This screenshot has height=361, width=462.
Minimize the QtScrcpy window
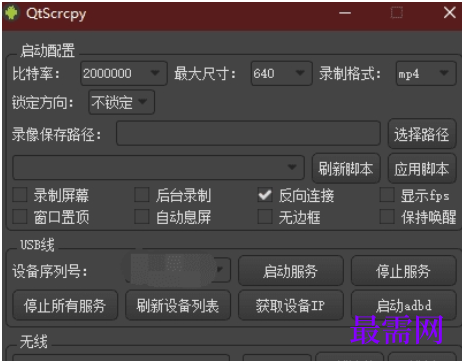coord(345,13)
